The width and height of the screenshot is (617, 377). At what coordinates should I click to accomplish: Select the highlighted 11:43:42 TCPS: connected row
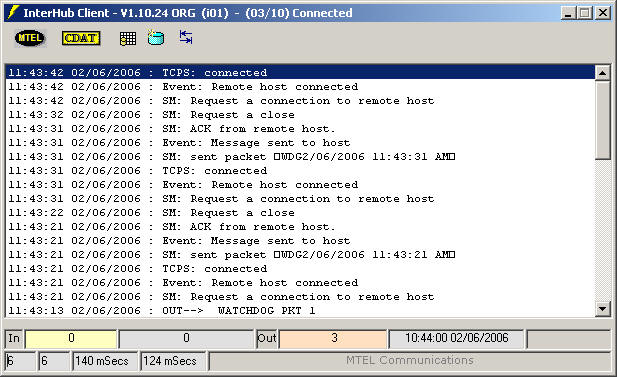tap(300, 72)
